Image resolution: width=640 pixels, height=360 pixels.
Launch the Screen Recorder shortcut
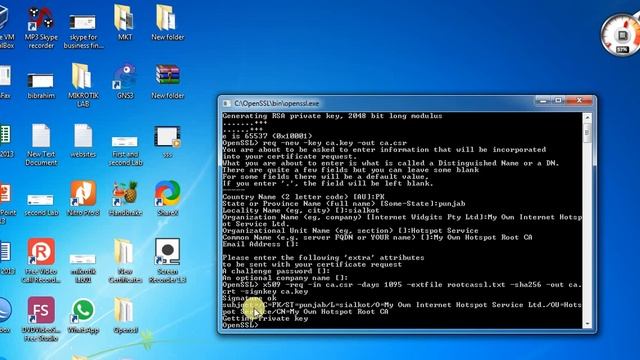[167, 260]
